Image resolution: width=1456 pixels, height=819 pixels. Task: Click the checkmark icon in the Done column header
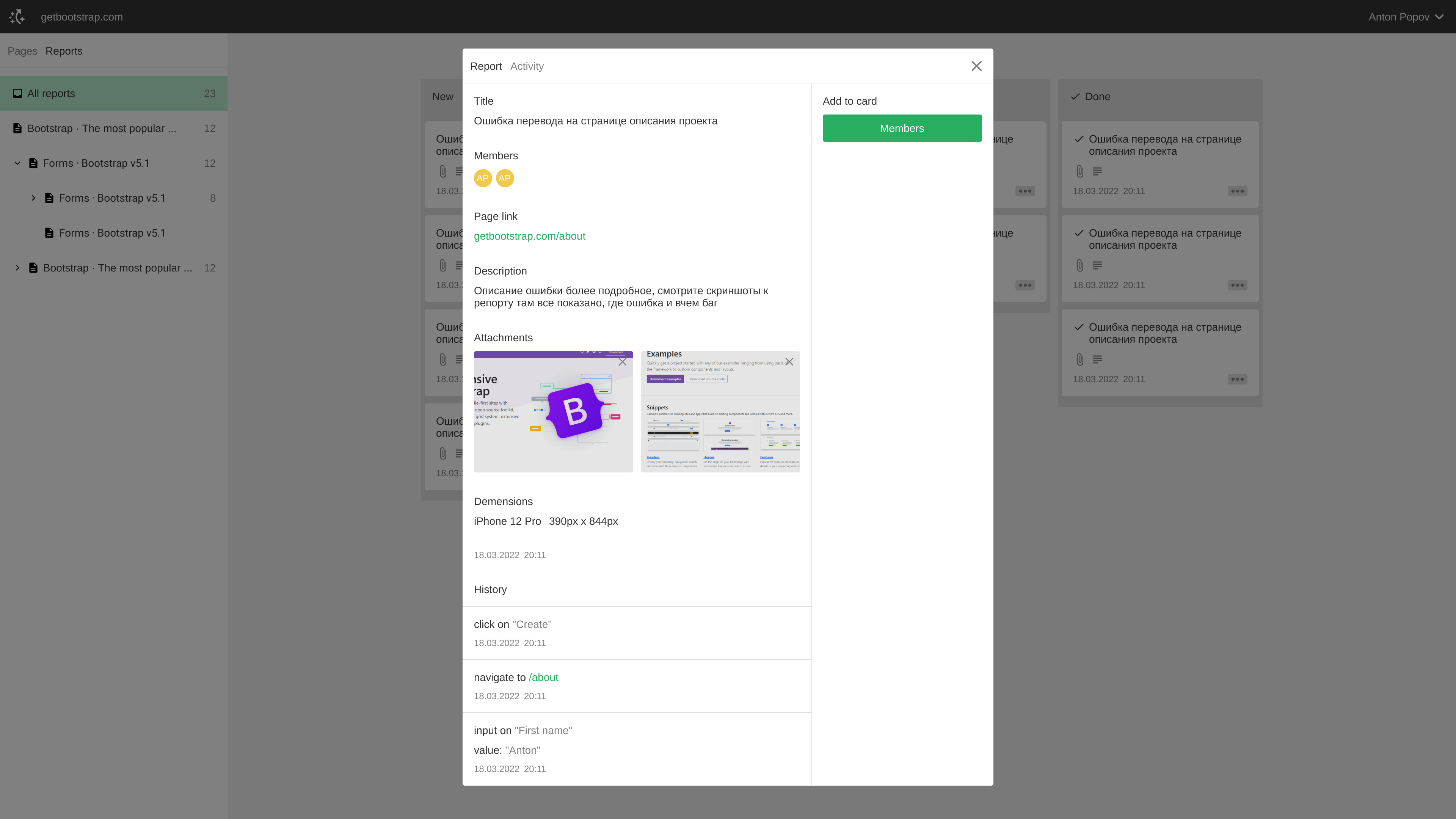[x=1075, y=96]
